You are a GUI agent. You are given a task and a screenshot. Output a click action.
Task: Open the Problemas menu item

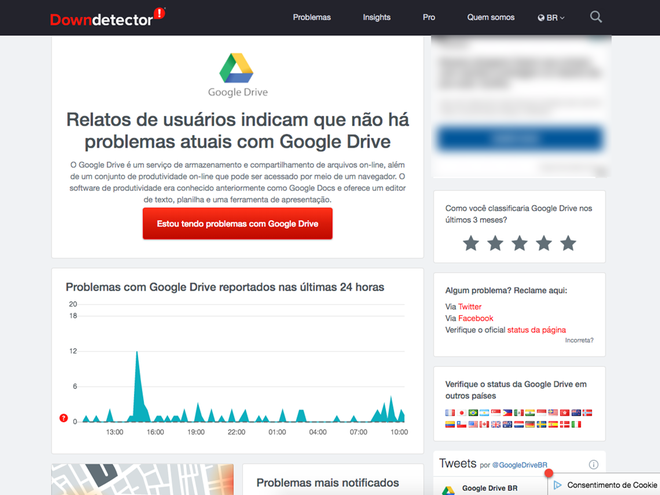point(312,17)
